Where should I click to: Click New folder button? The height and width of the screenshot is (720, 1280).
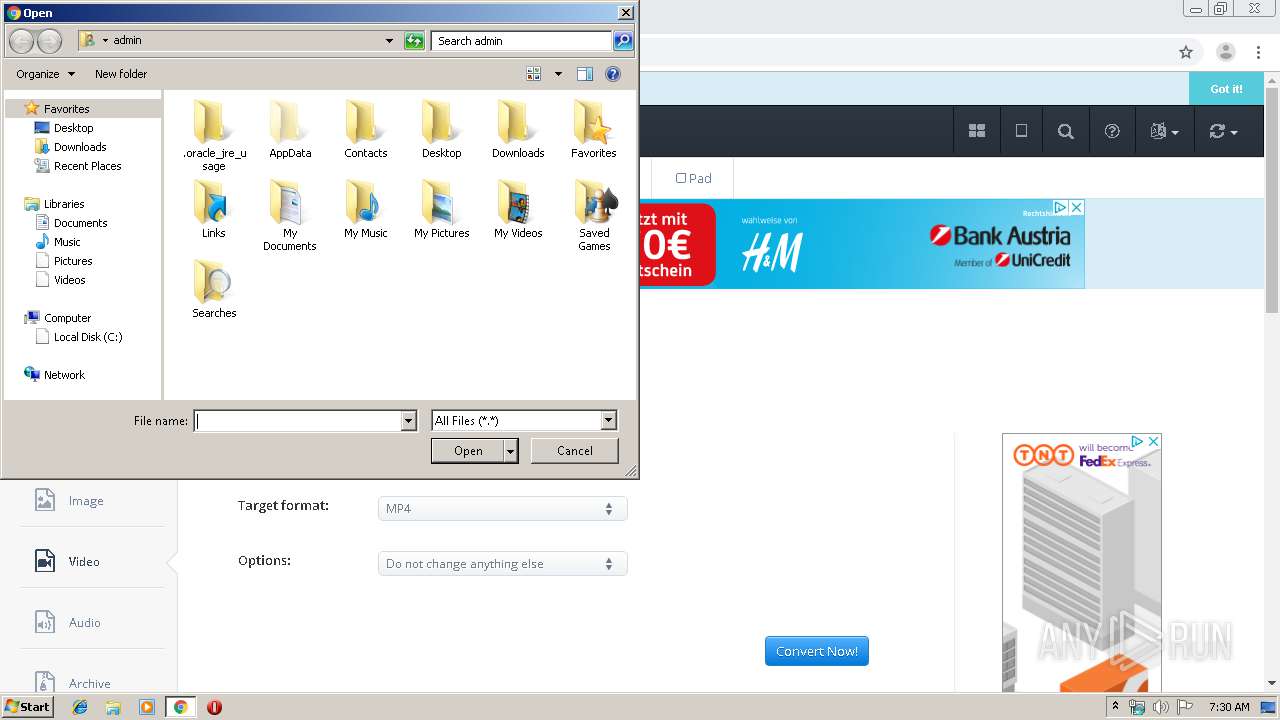coord(121,74)
